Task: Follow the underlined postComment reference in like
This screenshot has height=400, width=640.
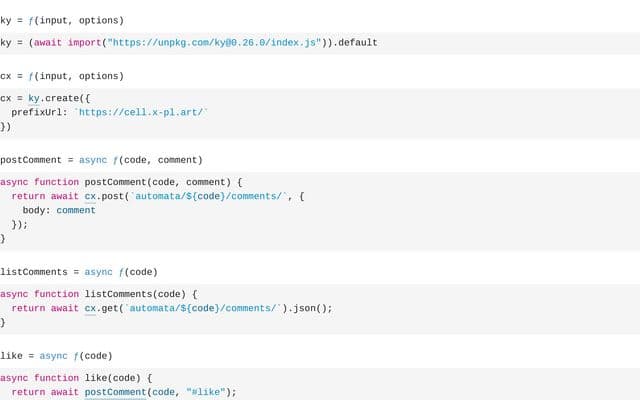Action: pos(116,392)
